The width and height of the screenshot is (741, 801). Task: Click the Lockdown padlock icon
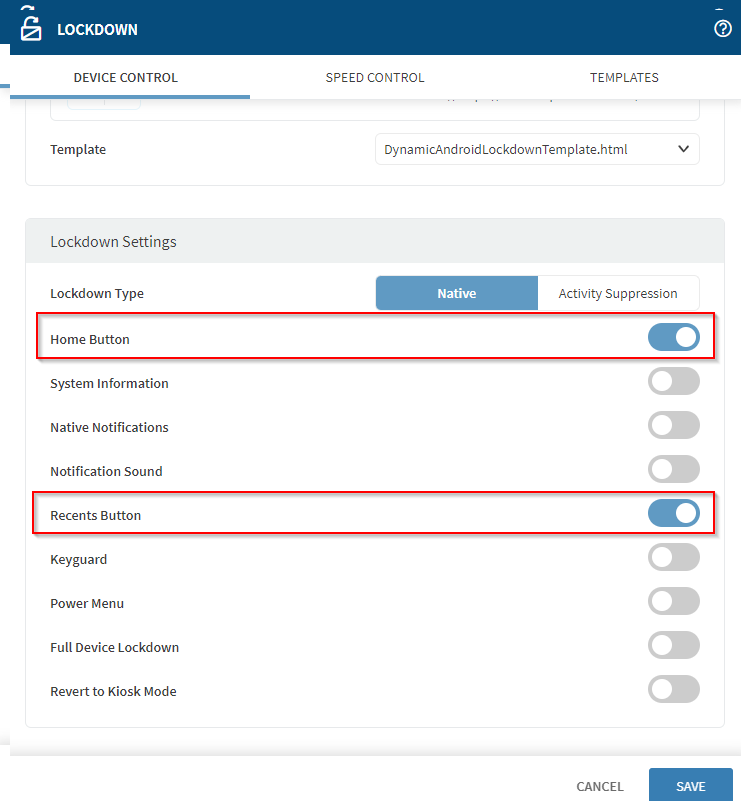[32, 28]
